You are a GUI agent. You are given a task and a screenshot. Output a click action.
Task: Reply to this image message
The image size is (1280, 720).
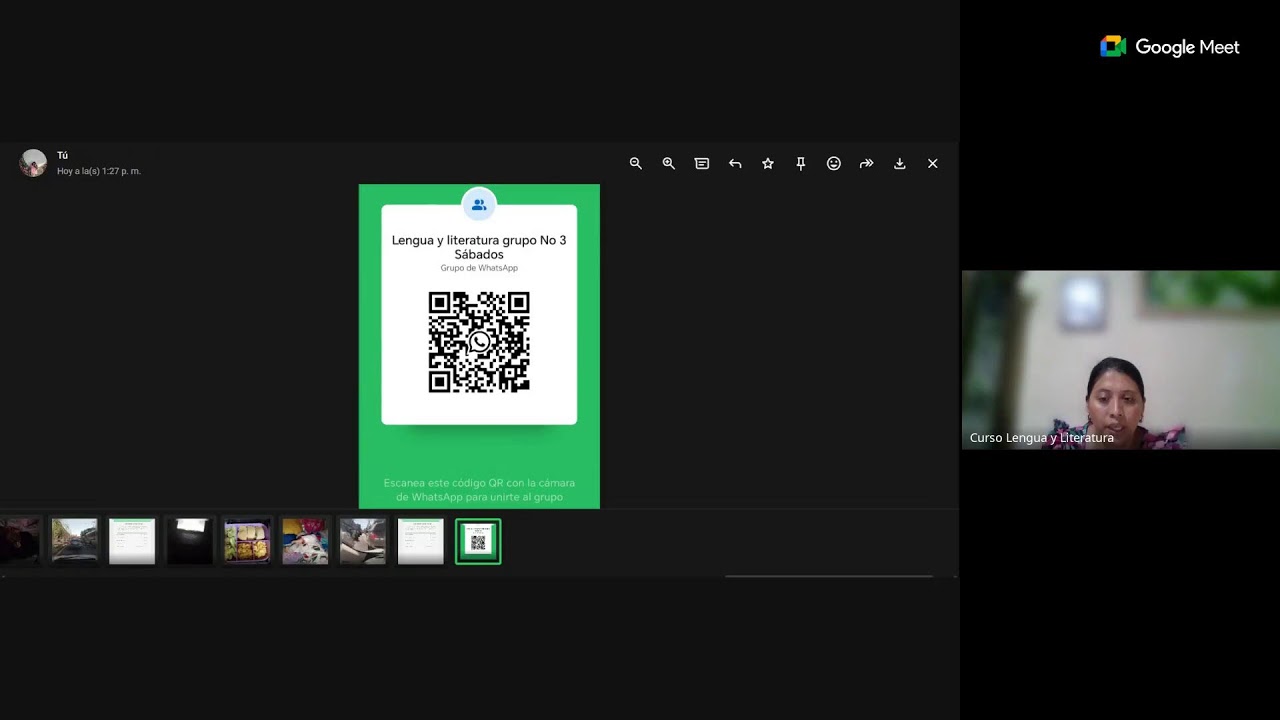pos(735,164)
